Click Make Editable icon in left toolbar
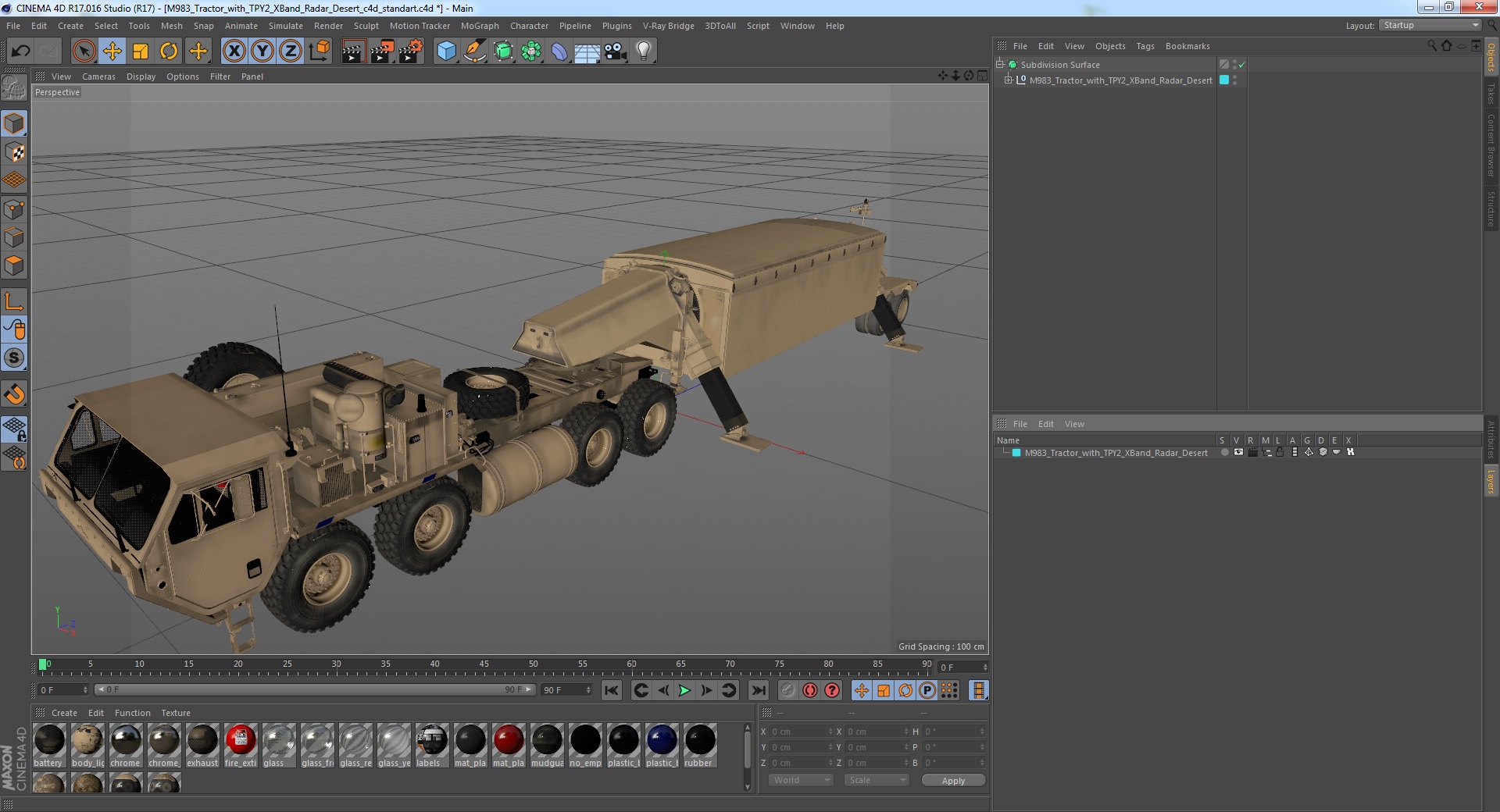 [x=14, y=88]
